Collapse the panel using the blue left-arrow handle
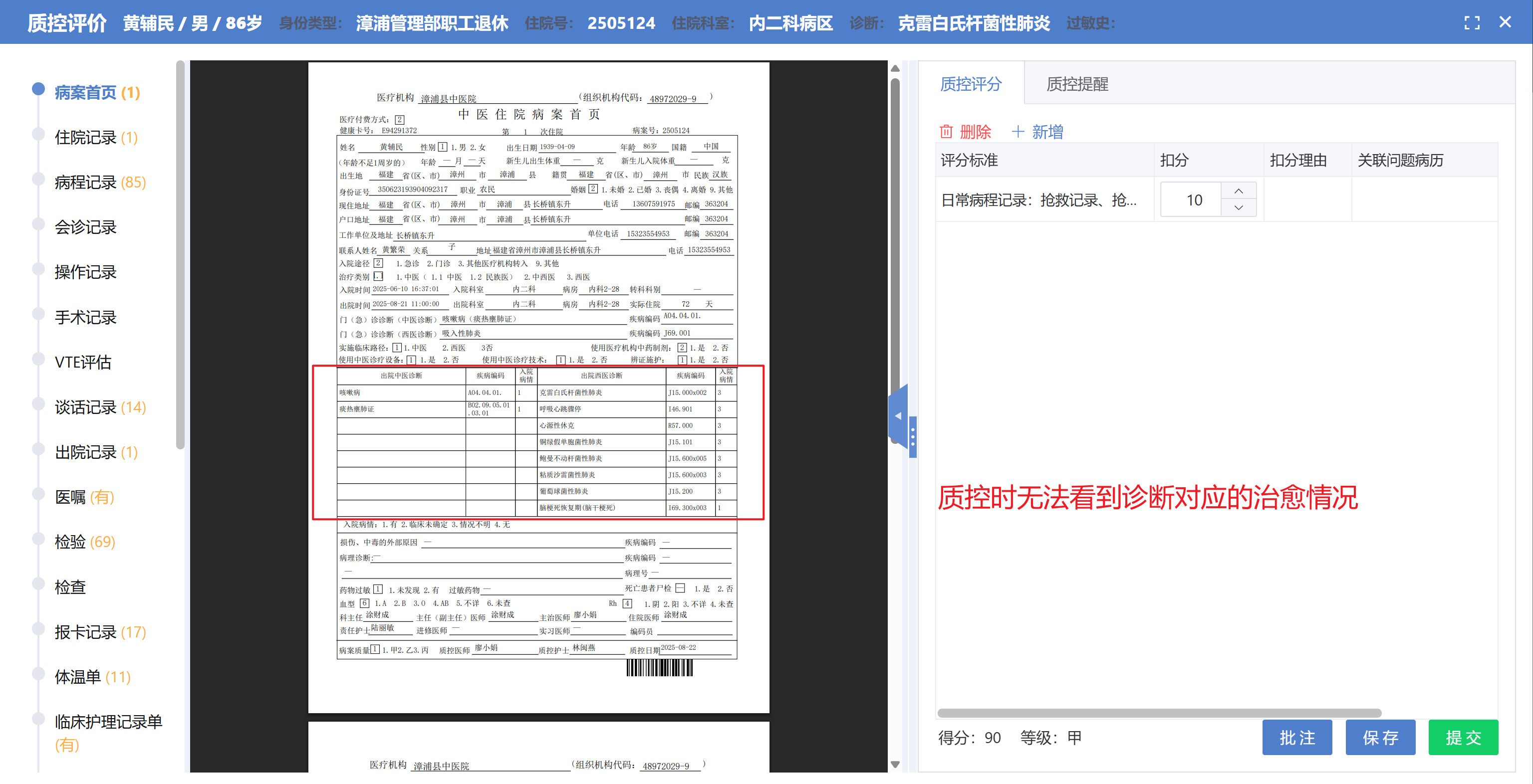The width and height of the screenshot is (1533, 784). point(898,416)
